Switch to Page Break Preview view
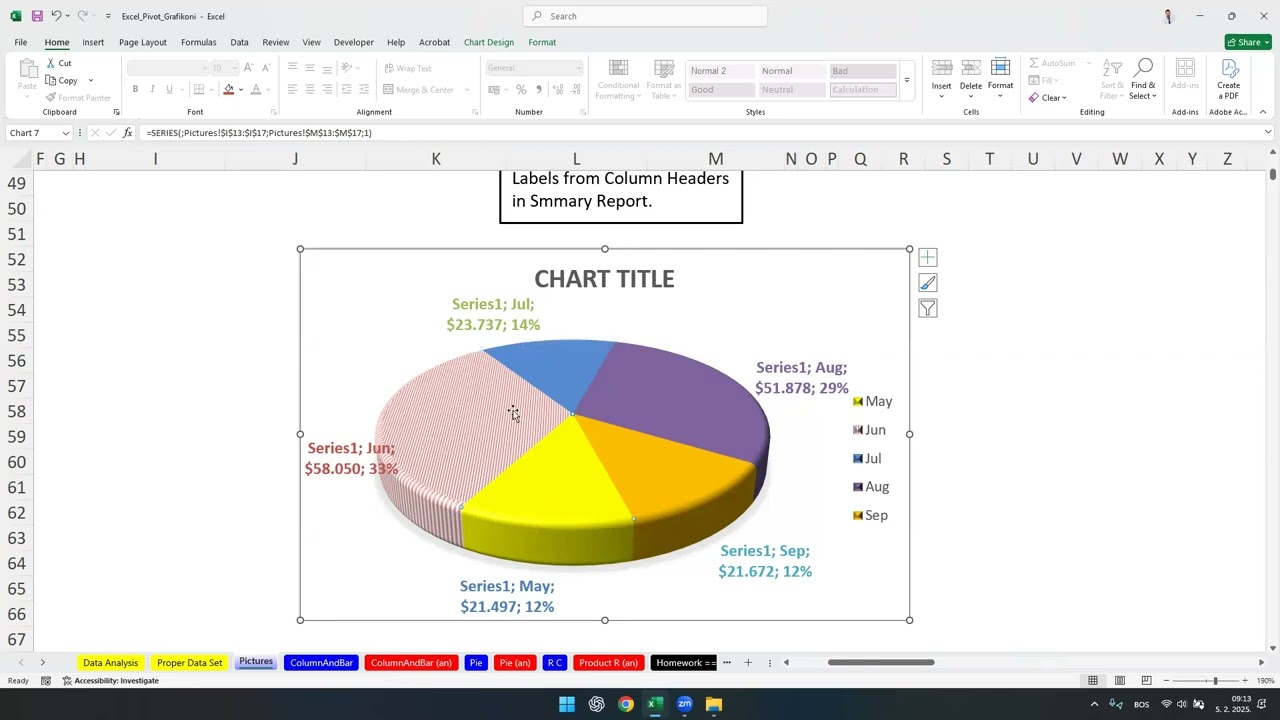This screenshot has width=1280, height=720. click(1146, 681)
